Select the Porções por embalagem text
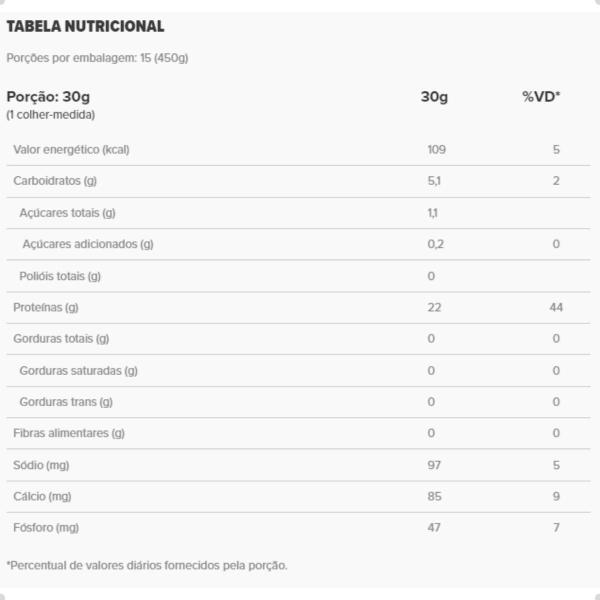The image size is (600, 600). pos(97,58)
